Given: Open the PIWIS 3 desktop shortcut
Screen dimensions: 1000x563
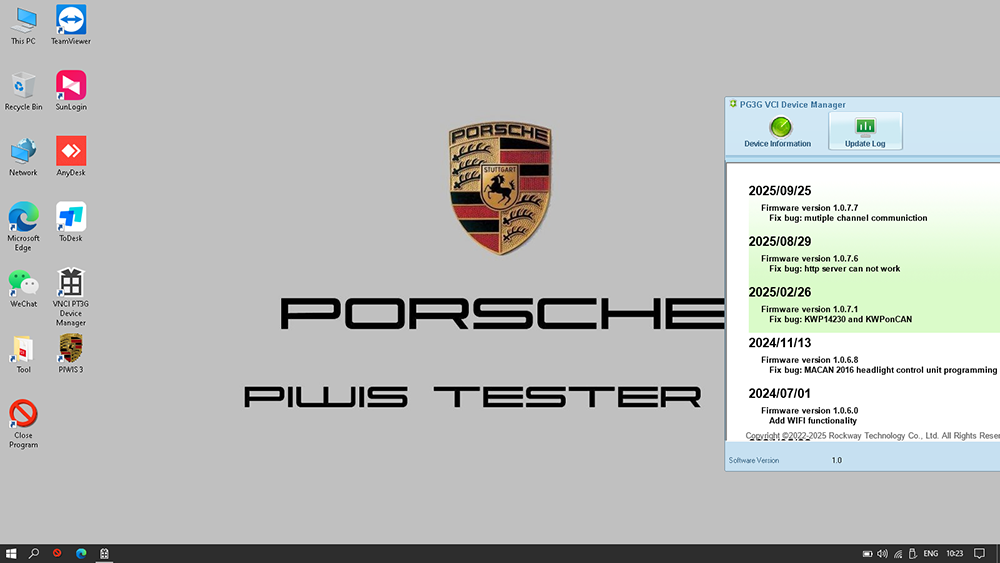Looking at the screenshot, I should coord(71,351).
